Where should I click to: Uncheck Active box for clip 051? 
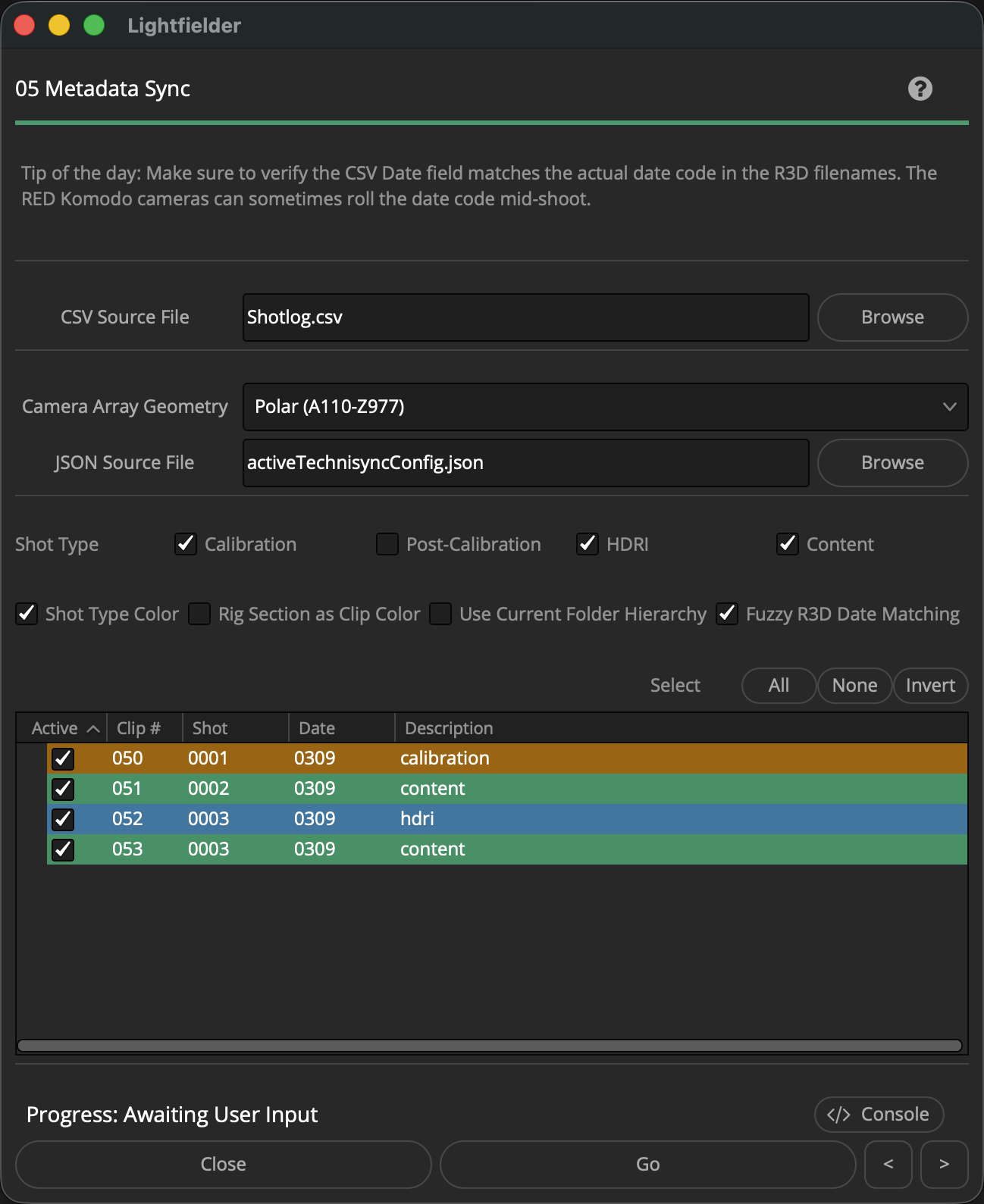coord(63,789)
